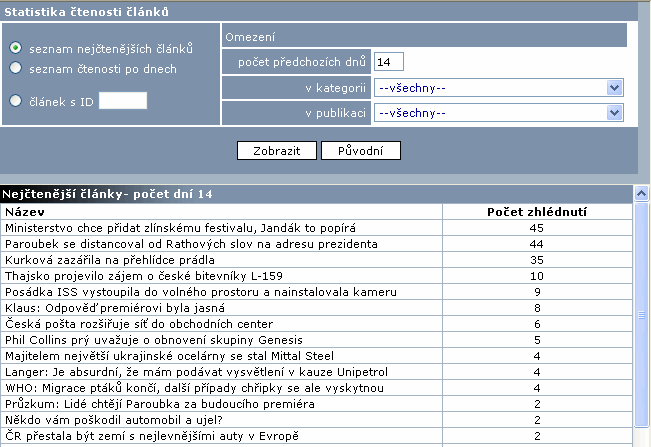
Task: Click the article ID text field
Action: click(x=123, y=100)
